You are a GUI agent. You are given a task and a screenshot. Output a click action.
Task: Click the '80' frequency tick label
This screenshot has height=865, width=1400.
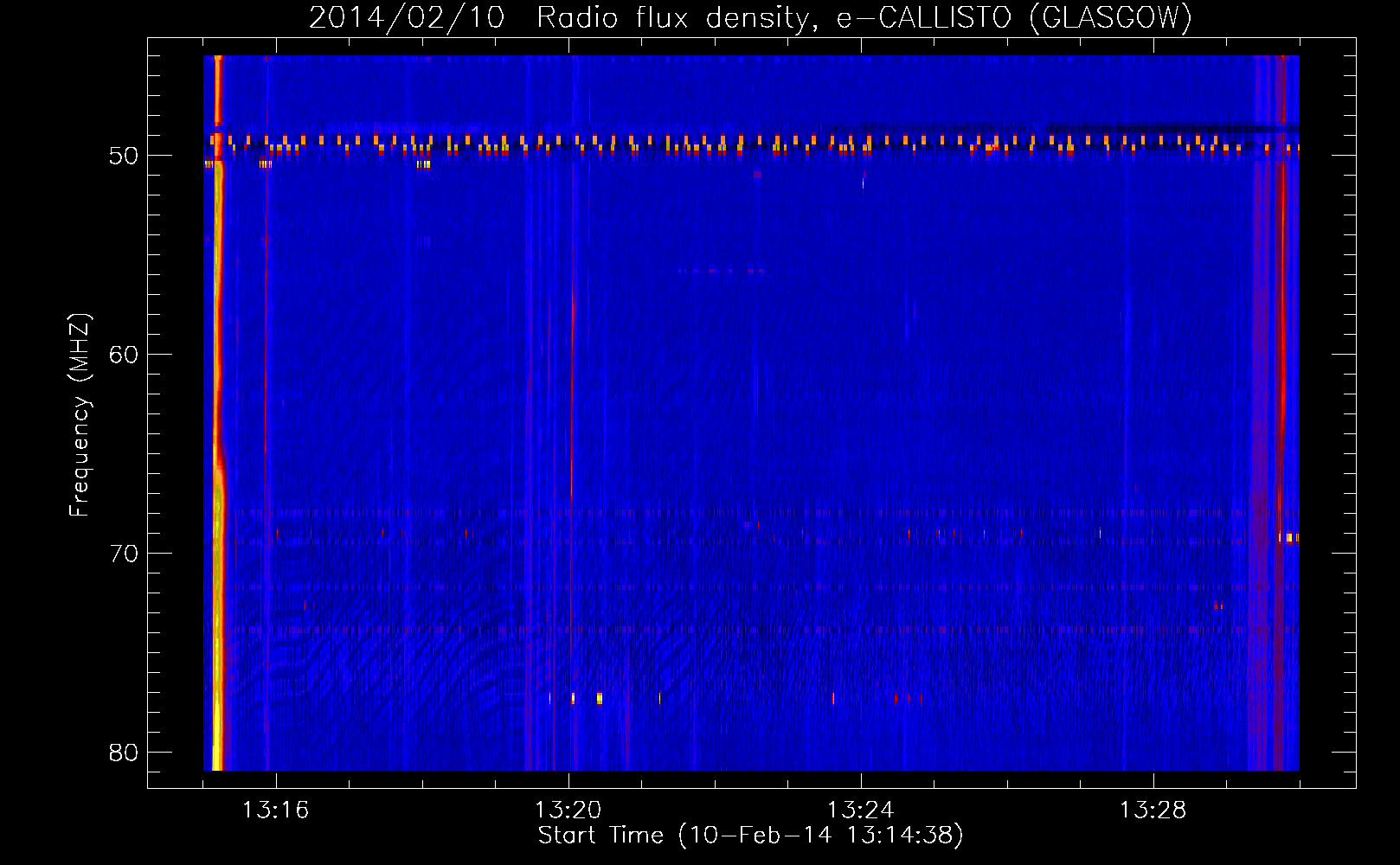[124, 753]
